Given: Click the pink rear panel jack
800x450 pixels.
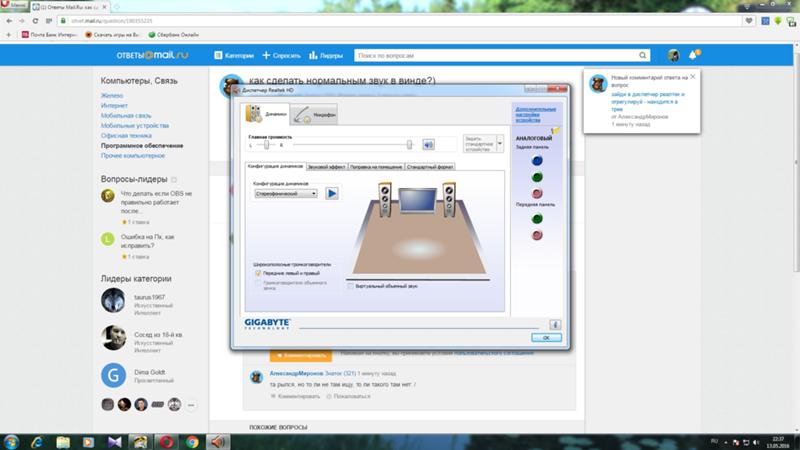Looking at the screenshot, I should (x=537, y=193).
